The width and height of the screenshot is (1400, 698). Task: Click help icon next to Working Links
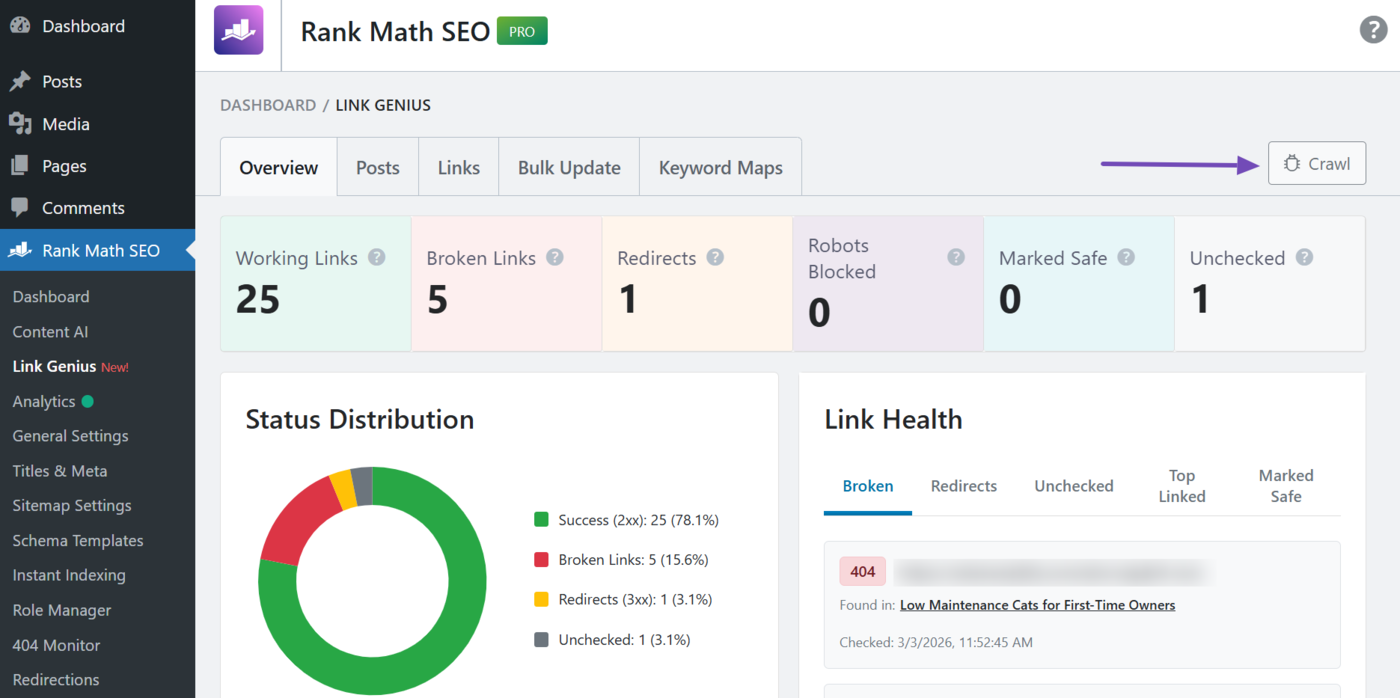377,257
